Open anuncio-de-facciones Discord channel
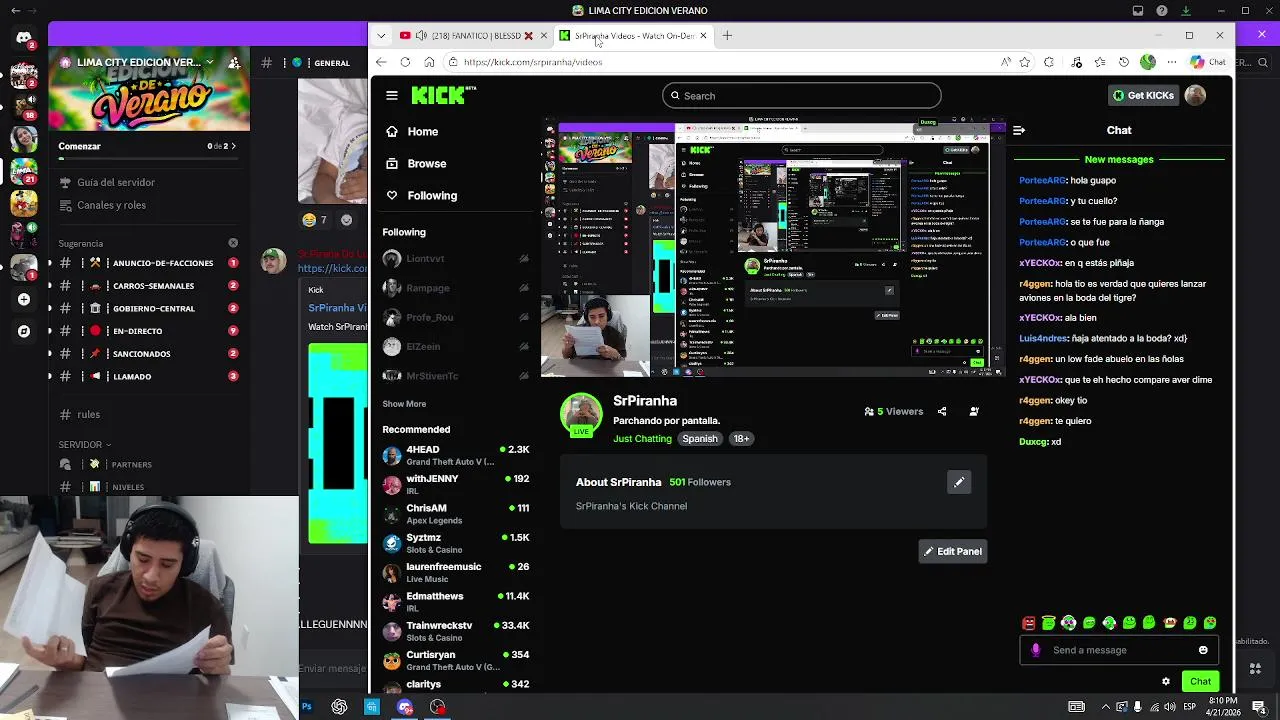The height and width of the screenshot is (720, 1280). (x=150, y=263)
